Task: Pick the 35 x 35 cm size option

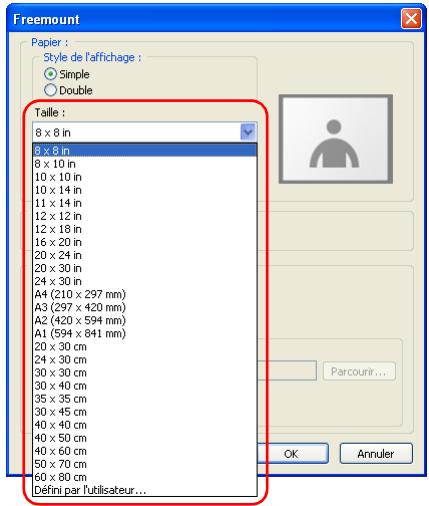Action: coord(145,398)
